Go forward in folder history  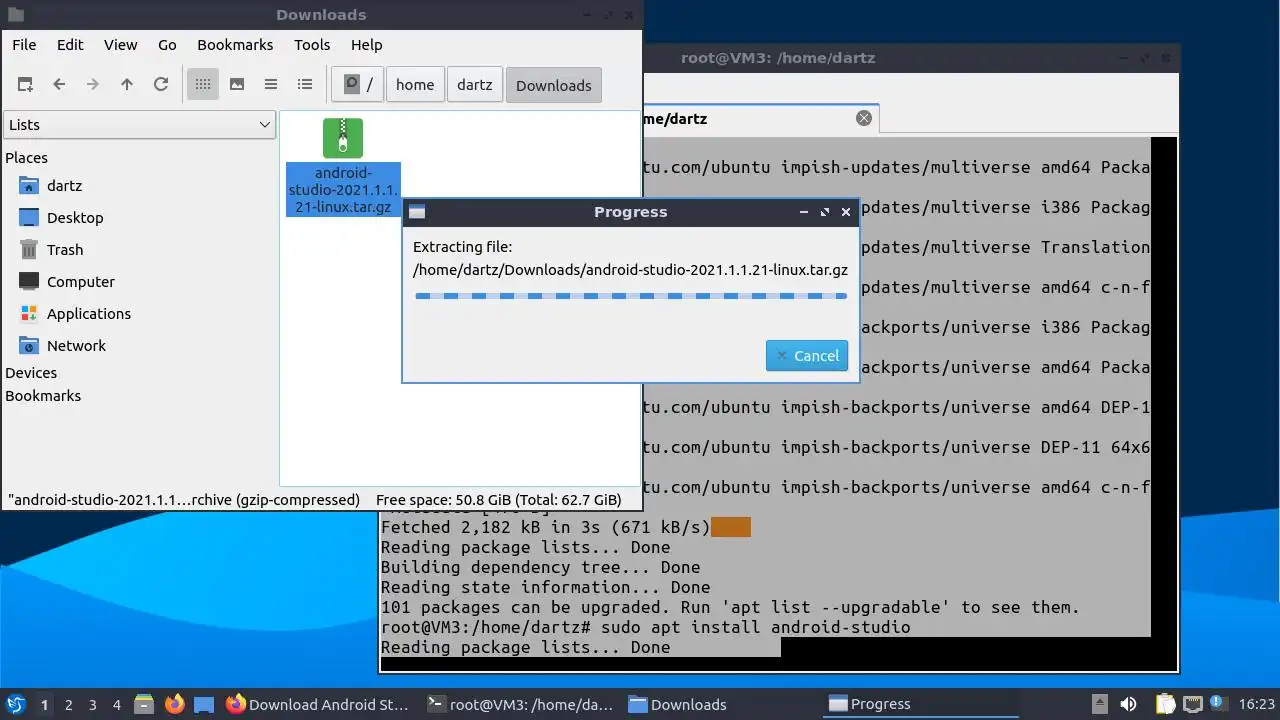(x=93, y=85)
